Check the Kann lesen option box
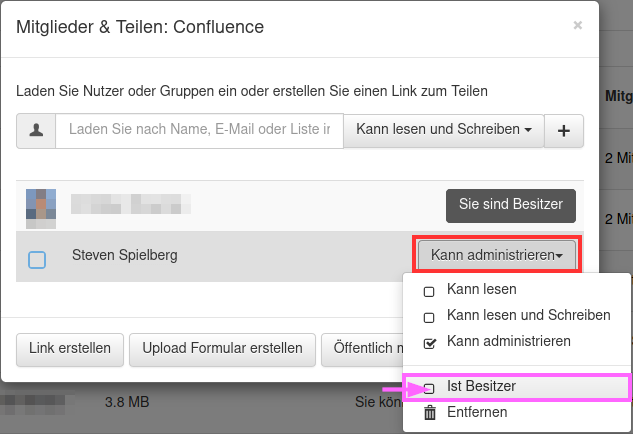Screen dimensions: 633x434 click(x=430, y=291)
